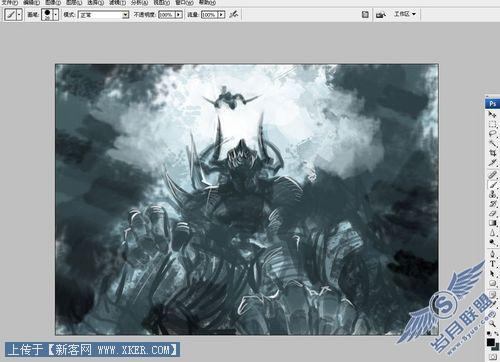Open the Window menu

[184, 2]
